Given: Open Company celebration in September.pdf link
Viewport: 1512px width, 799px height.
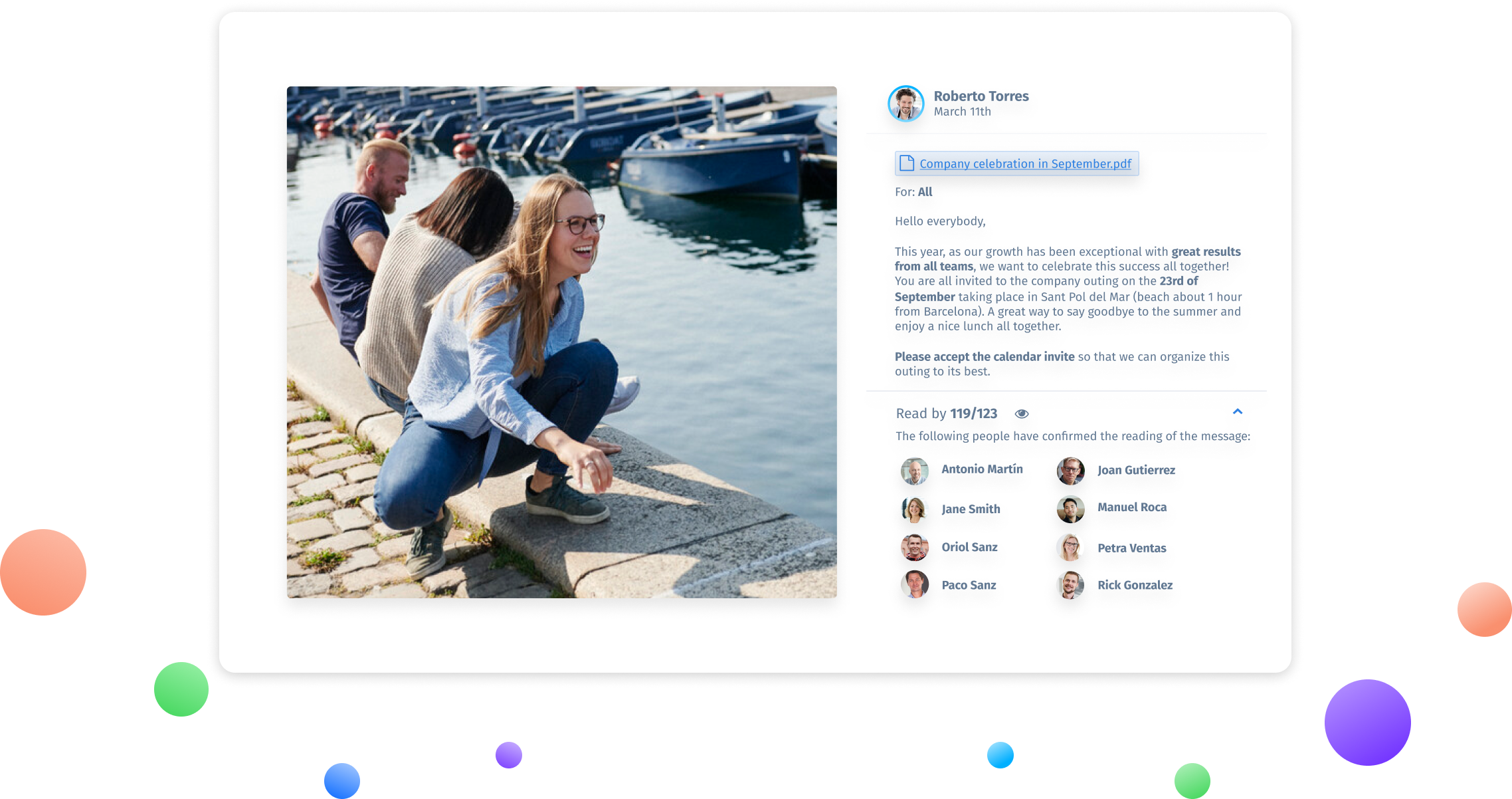Looking at the screenshot, I should click(1025, 164).
